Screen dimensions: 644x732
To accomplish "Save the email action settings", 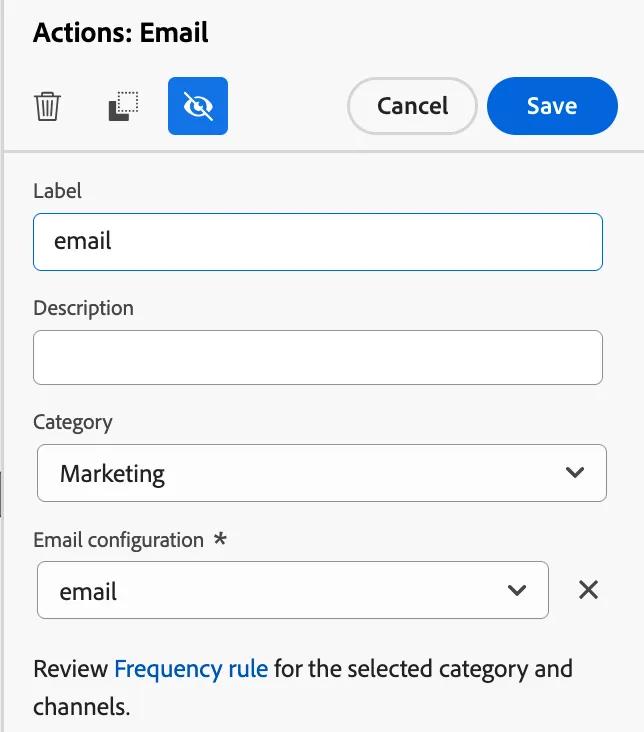I will tap(552, 106).
